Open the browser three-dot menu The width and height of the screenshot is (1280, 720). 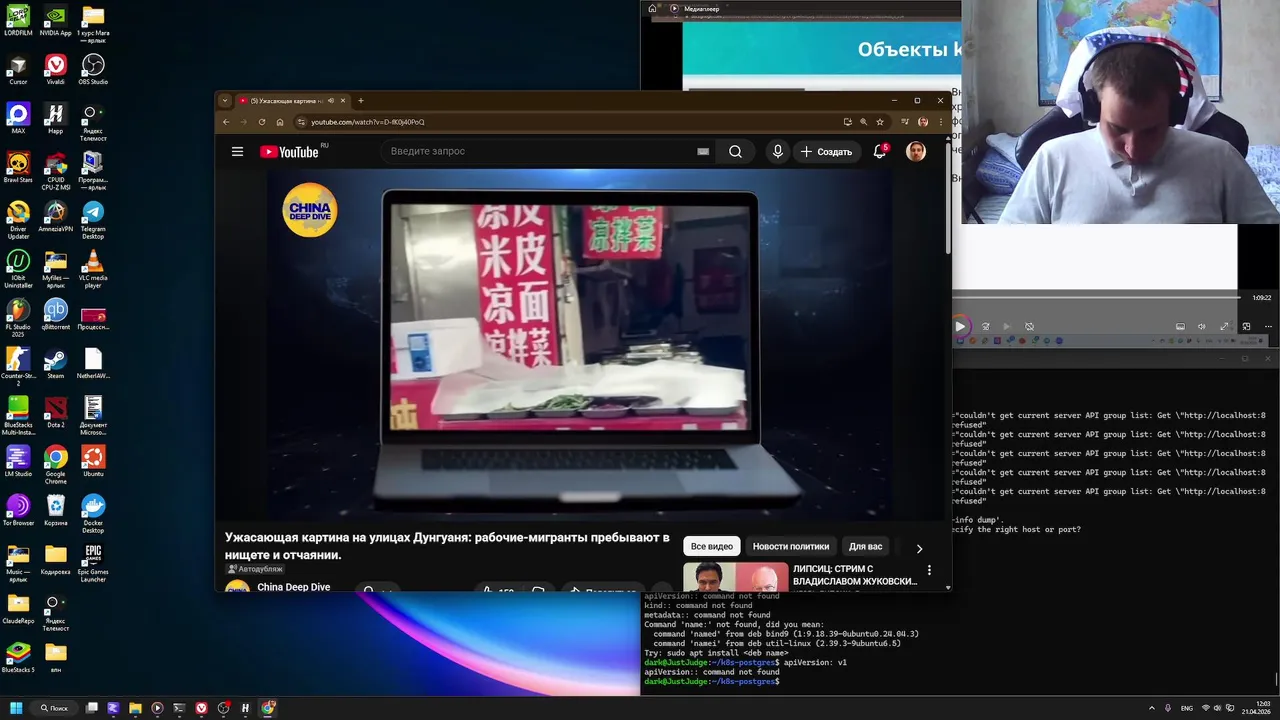tap(940, 122)
